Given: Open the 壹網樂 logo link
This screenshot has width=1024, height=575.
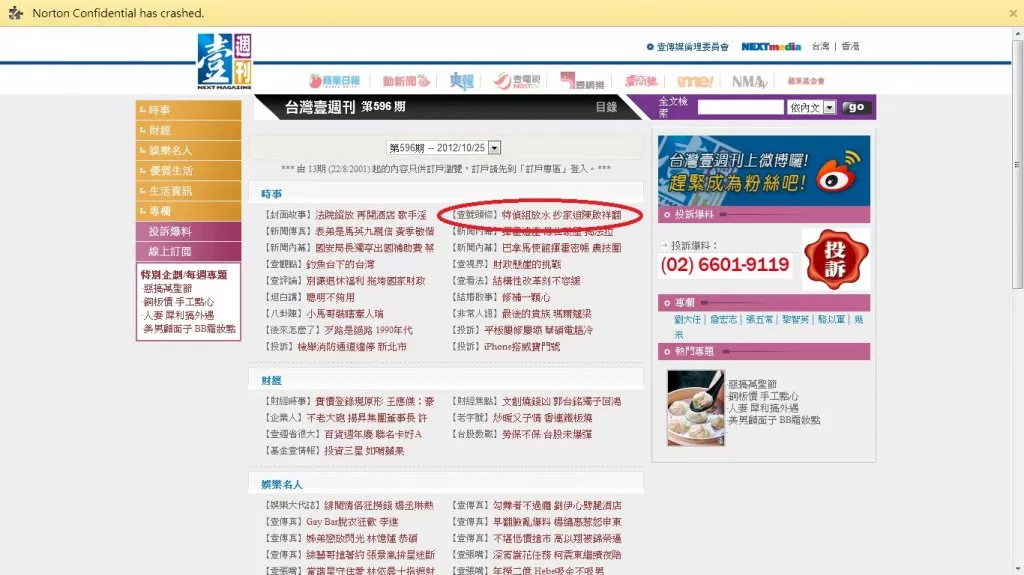Looking at the screenshot, I should (x=582, y=81).
